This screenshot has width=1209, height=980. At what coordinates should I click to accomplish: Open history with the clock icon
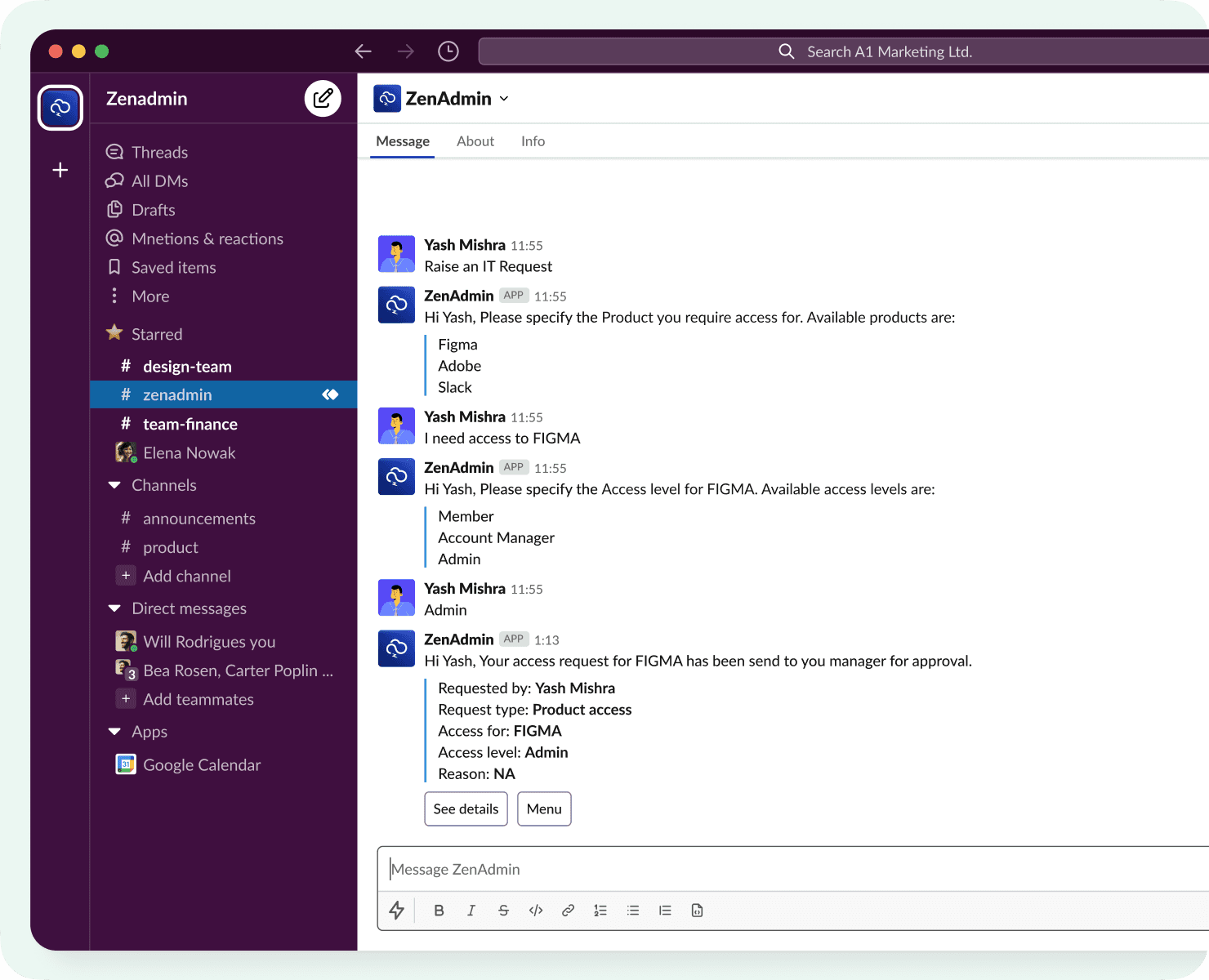[x=448, y=51]
